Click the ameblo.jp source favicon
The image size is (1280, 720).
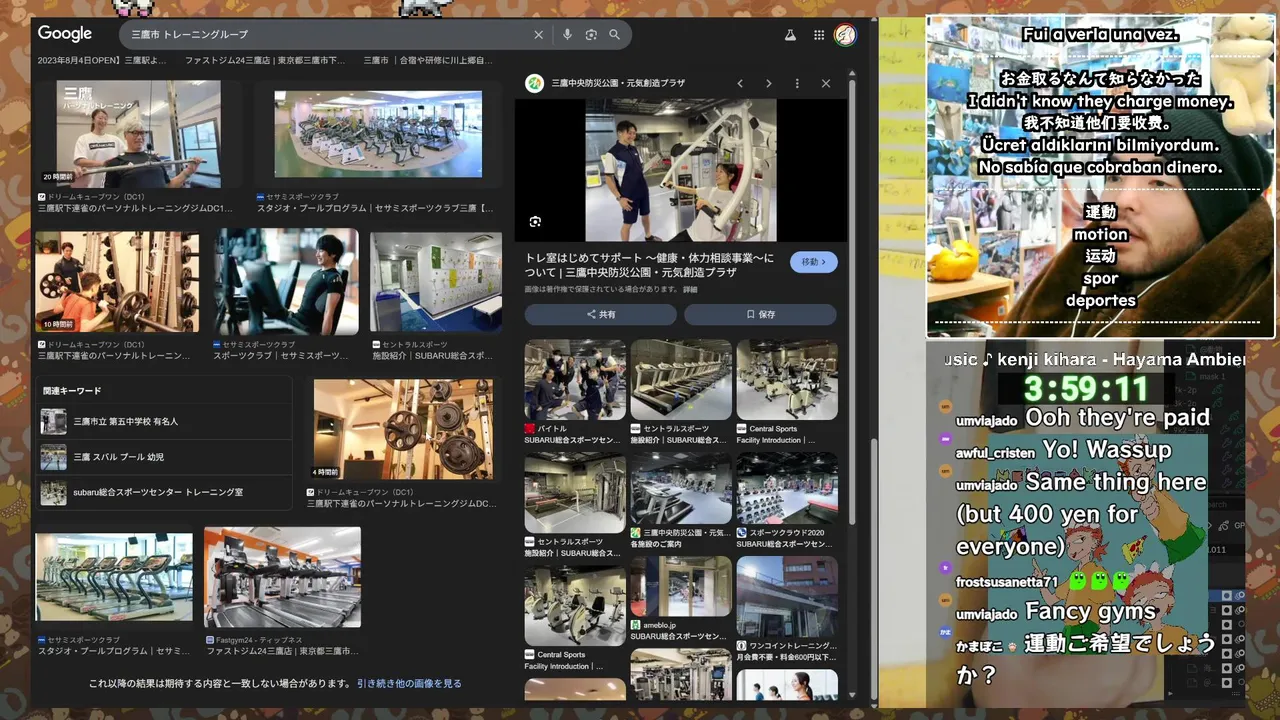click(x=636, y=624)
